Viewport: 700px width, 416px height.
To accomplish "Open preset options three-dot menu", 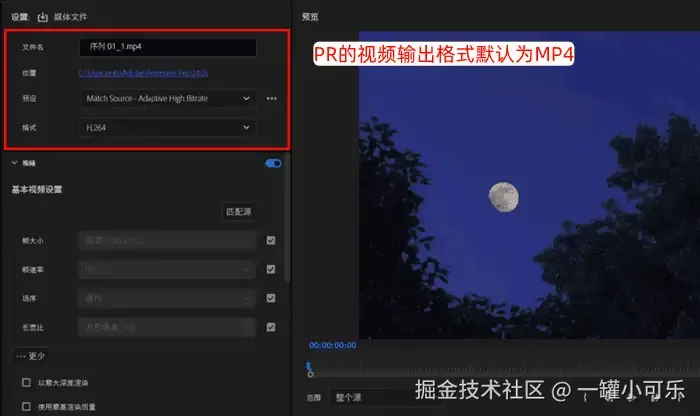I will click(271, 98).
